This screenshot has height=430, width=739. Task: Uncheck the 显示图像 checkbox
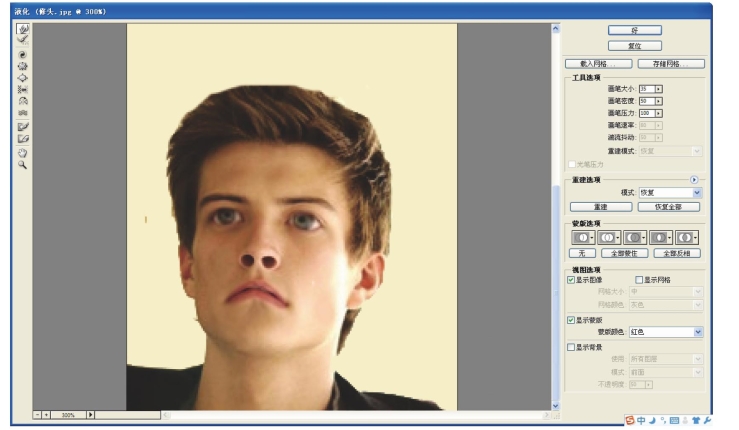(571, 280)
